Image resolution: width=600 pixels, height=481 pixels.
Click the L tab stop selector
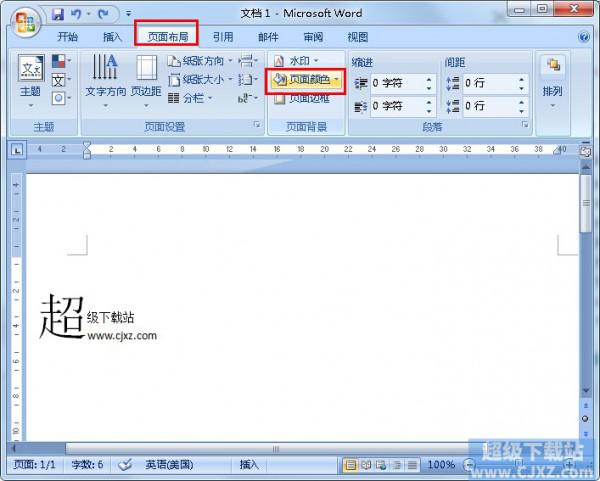[17, 150]
